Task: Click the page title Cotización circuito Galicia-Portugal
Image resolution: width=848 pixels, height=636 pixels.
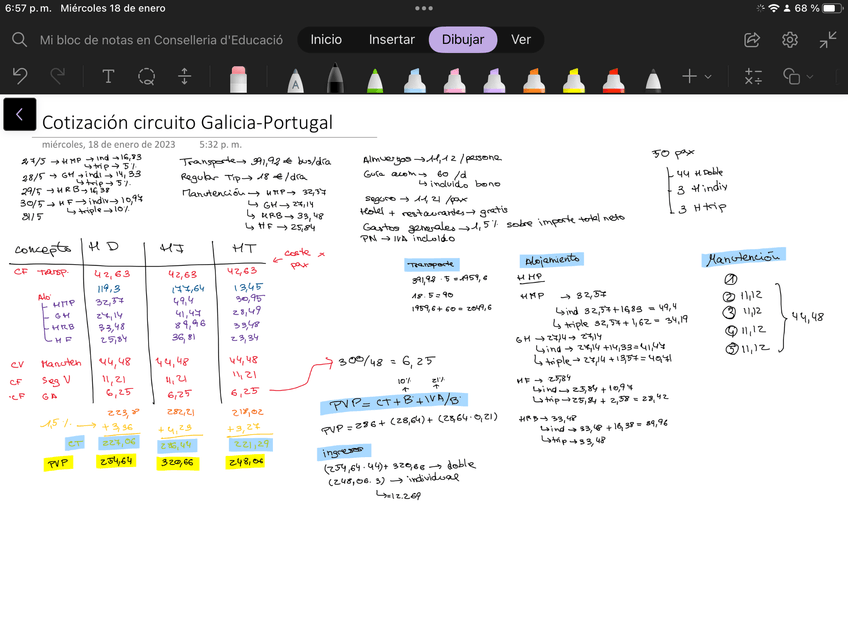Action: (187, 122)
